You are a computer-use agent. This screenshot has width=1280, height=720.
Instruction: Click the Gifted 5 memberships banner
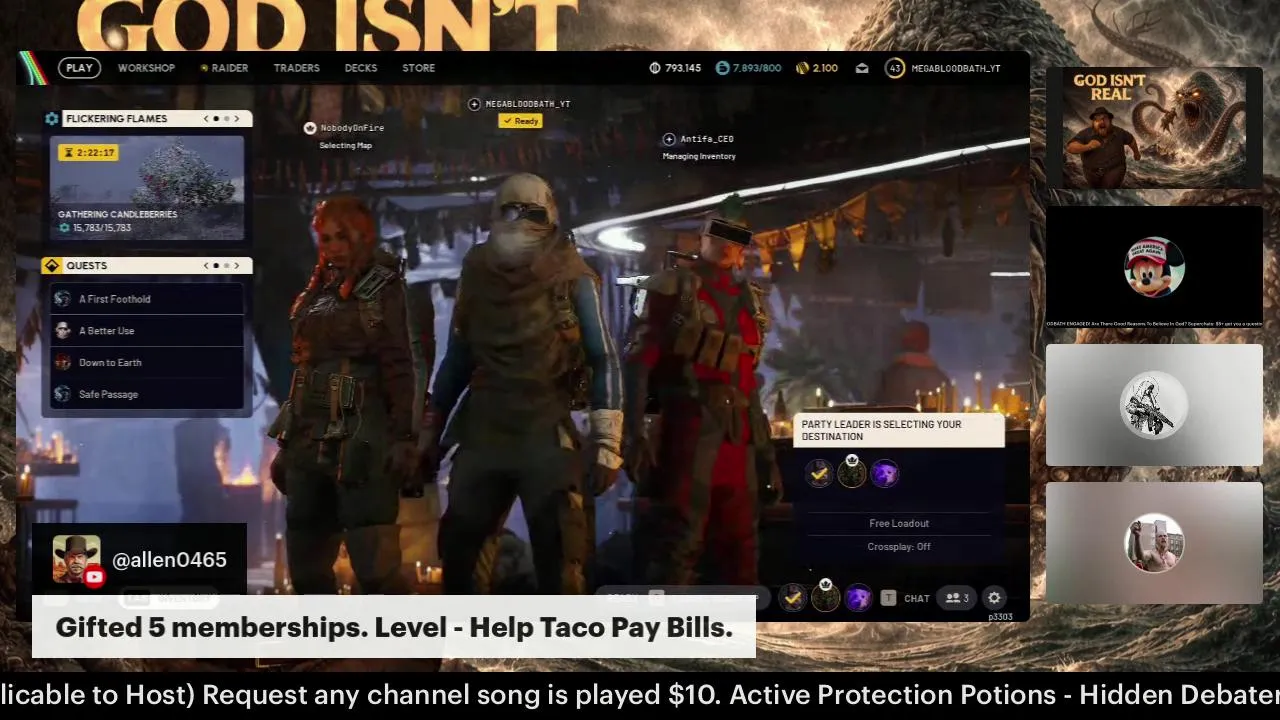tap(394, 628)
